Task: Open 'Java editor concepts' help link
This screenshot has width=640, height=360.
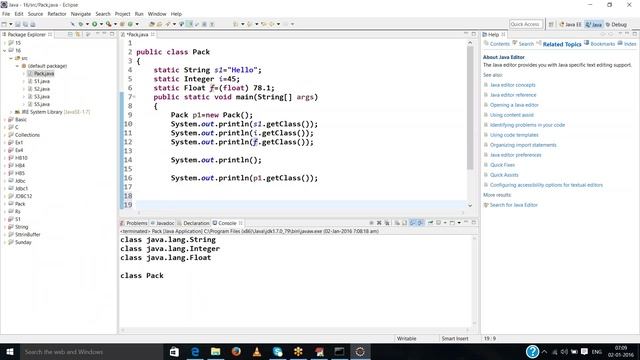Action: (513, 85)
